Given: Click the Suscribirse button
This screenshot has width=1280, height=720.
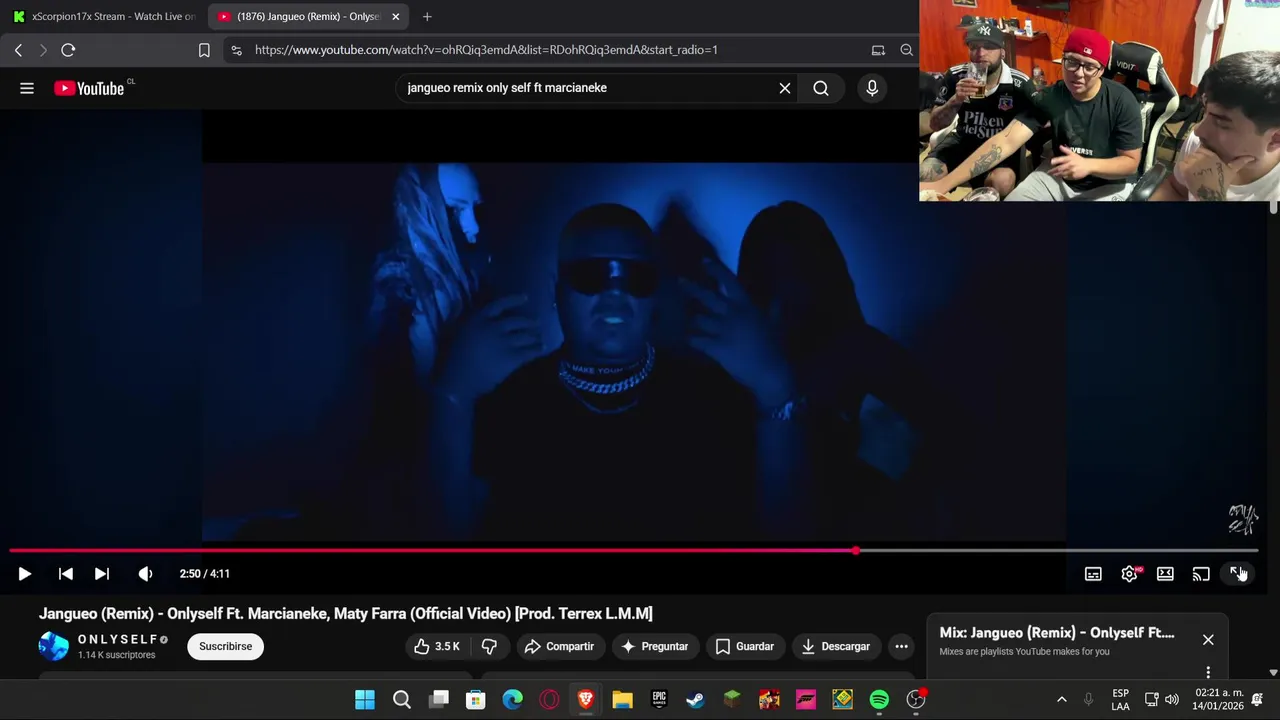Looking at the screenshot, I should click(x=225, y=646).
